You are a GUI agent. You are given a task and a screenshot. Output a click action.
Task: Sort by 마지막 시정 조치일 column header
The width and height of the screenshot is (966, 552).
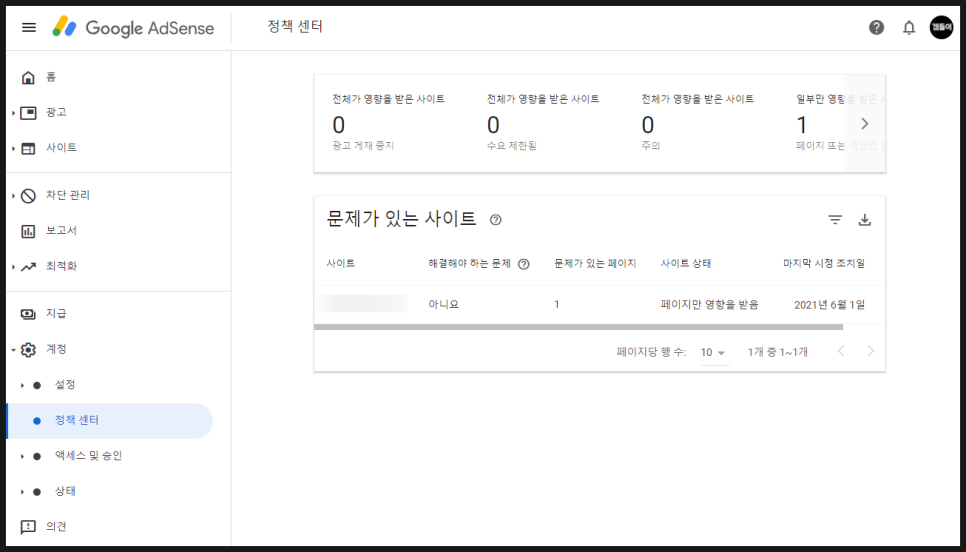pos(824,264)
